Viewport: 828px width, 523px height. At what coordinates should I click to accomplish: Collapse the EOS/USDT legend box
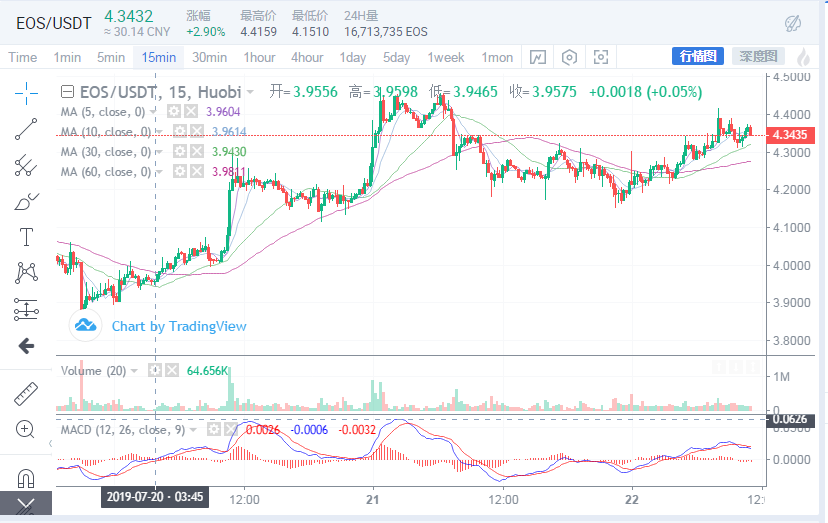point(67,92)
